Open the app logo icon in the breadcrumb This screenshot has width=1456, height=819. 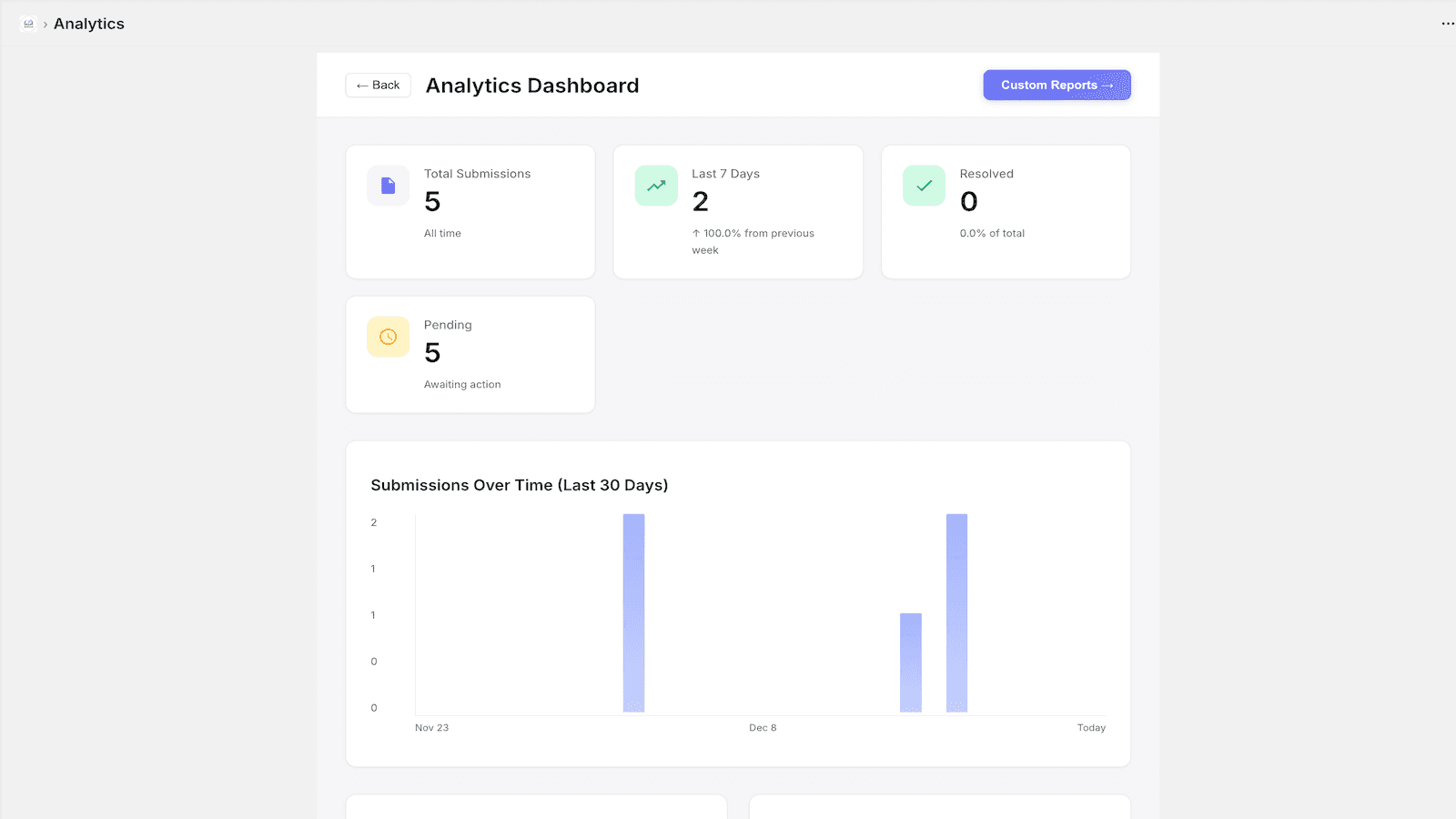[x=27, y=23]
